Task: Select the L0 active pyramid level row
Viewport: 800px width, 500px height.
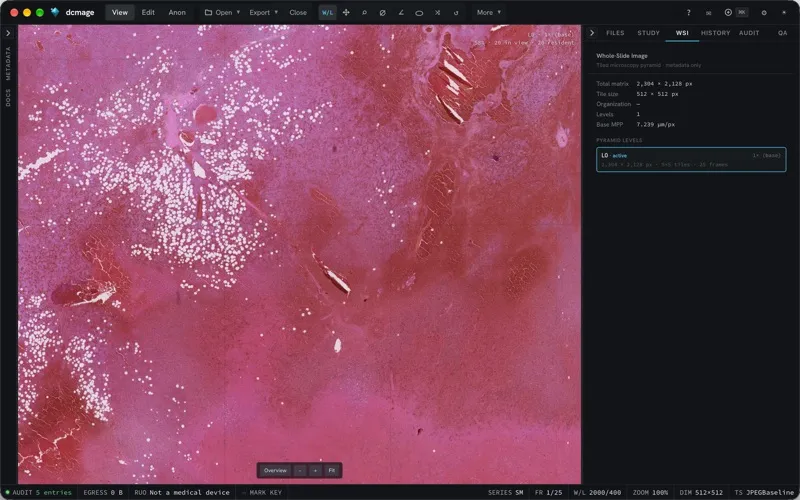Action: [691, 160]
